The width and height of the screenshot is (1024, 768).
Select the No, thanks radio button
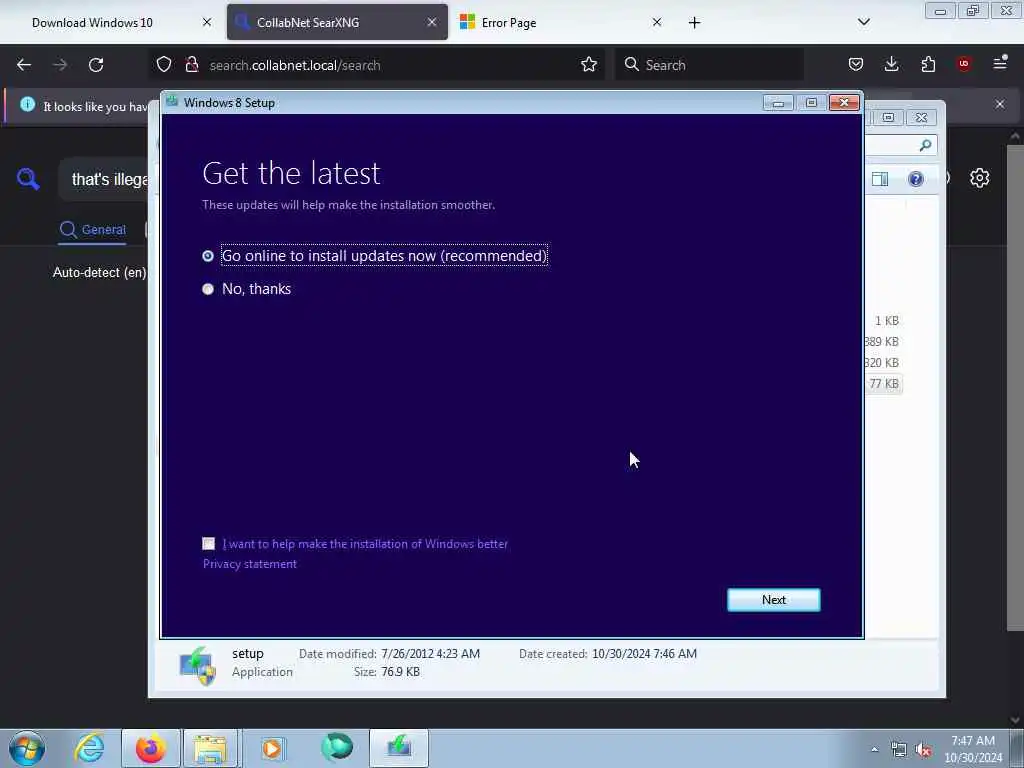[x=208, y=289]
